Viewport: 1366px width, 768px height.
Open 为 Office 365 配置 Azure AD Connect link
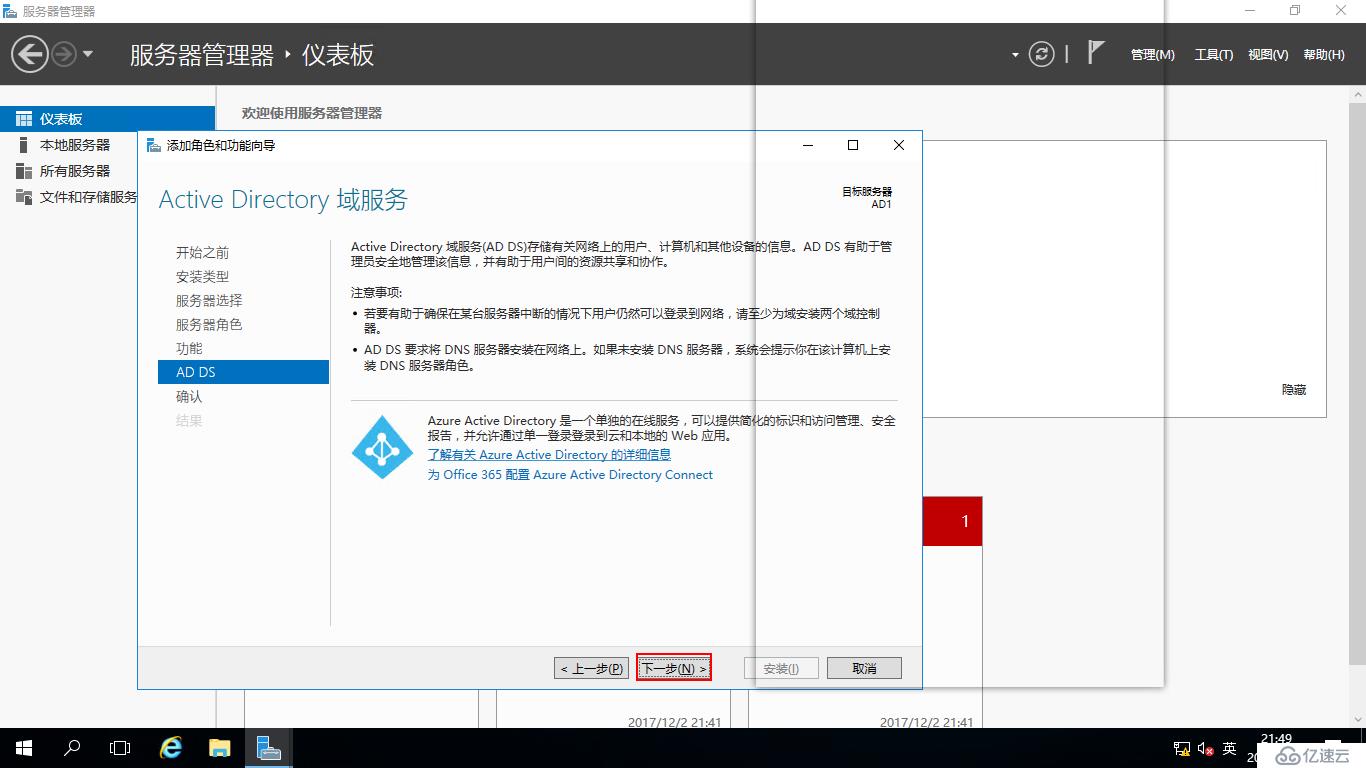click(x=570, y=475)
